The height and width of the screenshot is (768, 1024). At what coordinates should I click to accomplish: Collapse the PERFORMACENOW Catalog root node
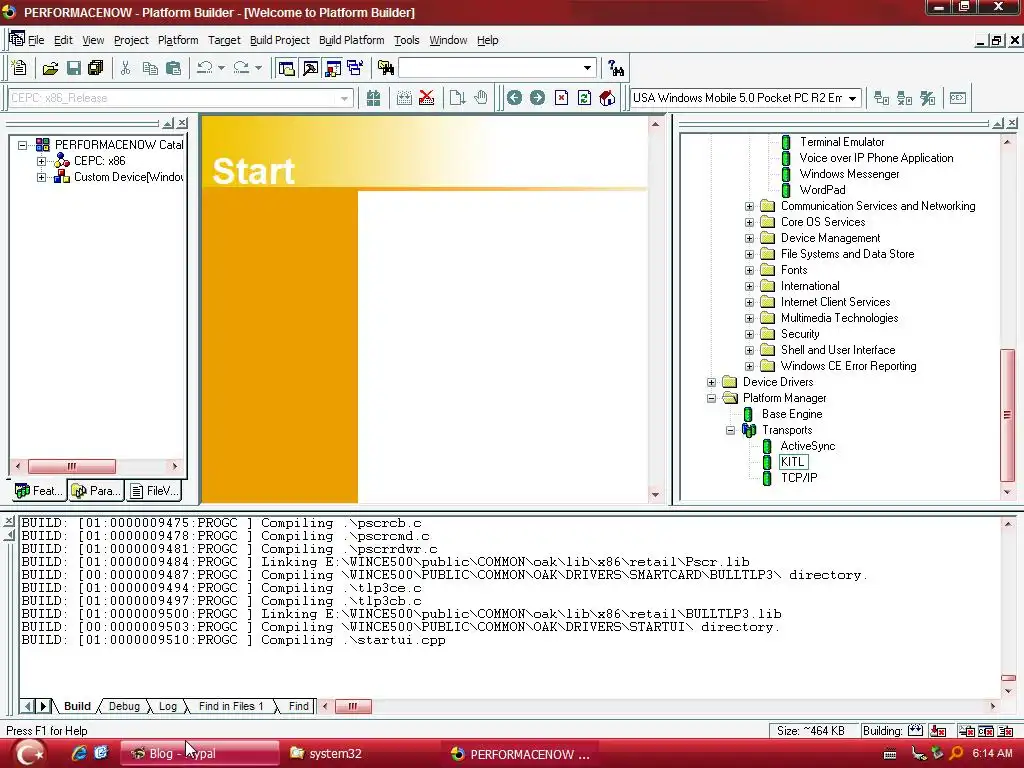pyautogui.click(x=23, y=145)
